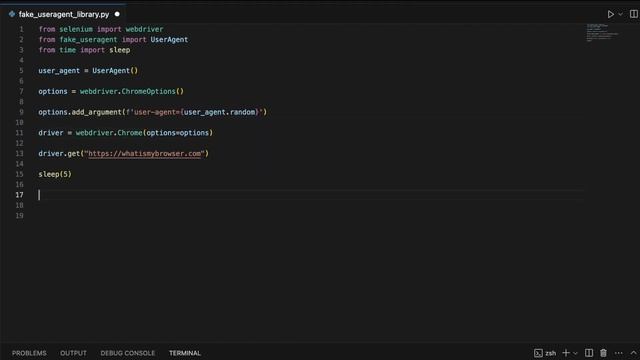Switch to the OUTPUT panel tab
Viewport: 640px width, 360px height.
[x=73, y=353]
